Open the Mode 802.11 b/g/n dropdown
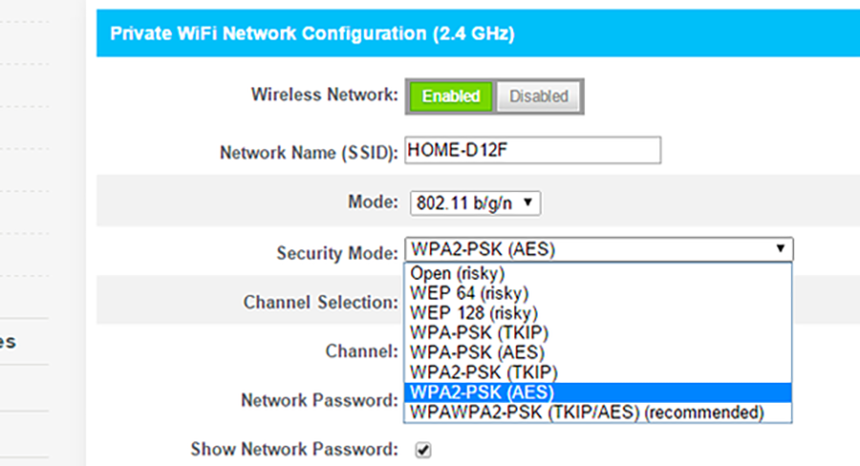 click(474, 203)
